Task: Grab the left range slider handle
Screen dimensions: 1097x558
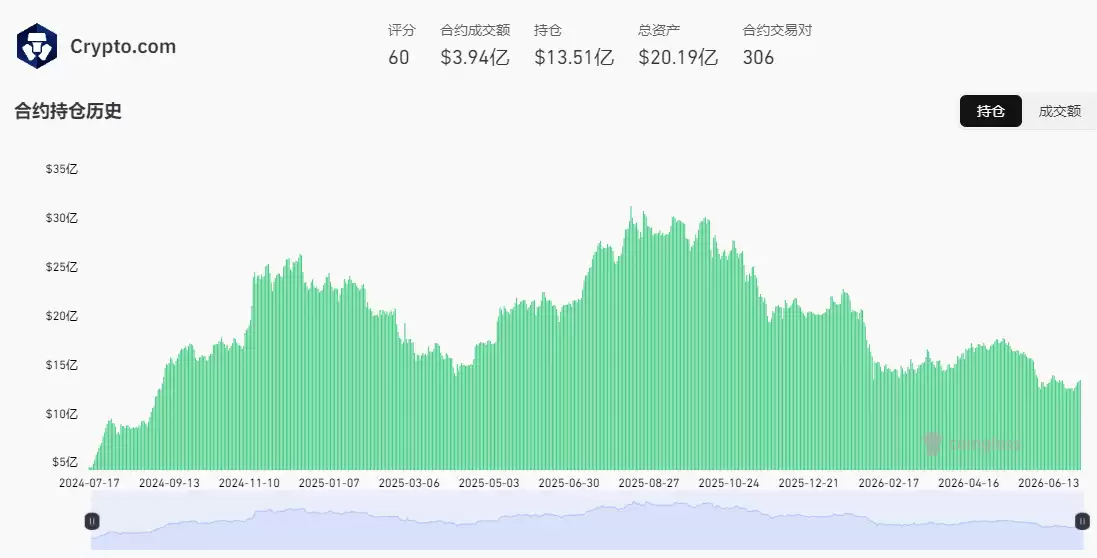Action: (x=92, y=521)
